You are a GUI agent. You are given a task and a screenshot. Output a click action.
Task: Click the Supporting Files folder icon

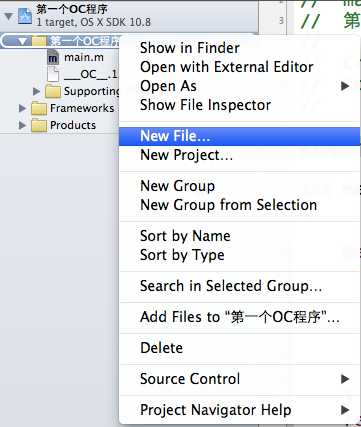point(53,91)
